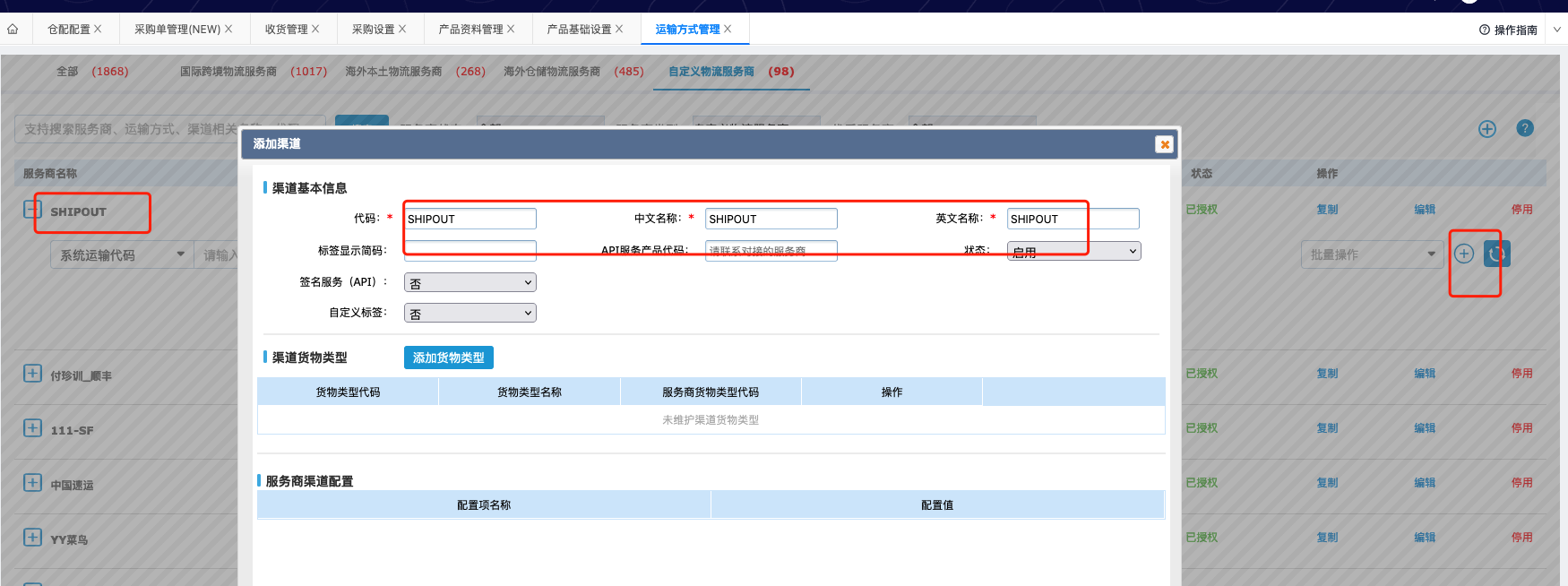Image resolution: width=1568 pixels, height=586 pixels.
Task: Close the 采购设置 tab
Action: click(x=402, y=29)
